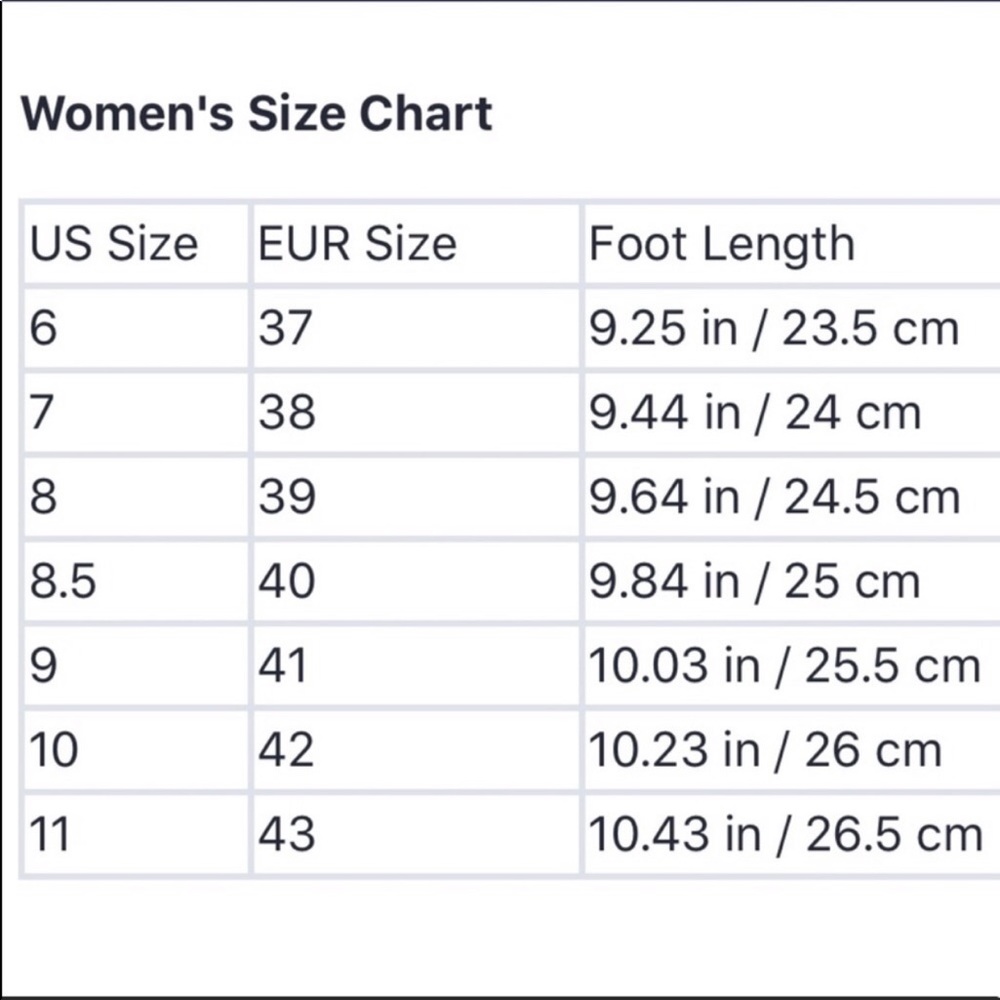Select the 9.44 in / 24 cm cell
The width and height of the screenshot is (1000, 1000).
754,413
